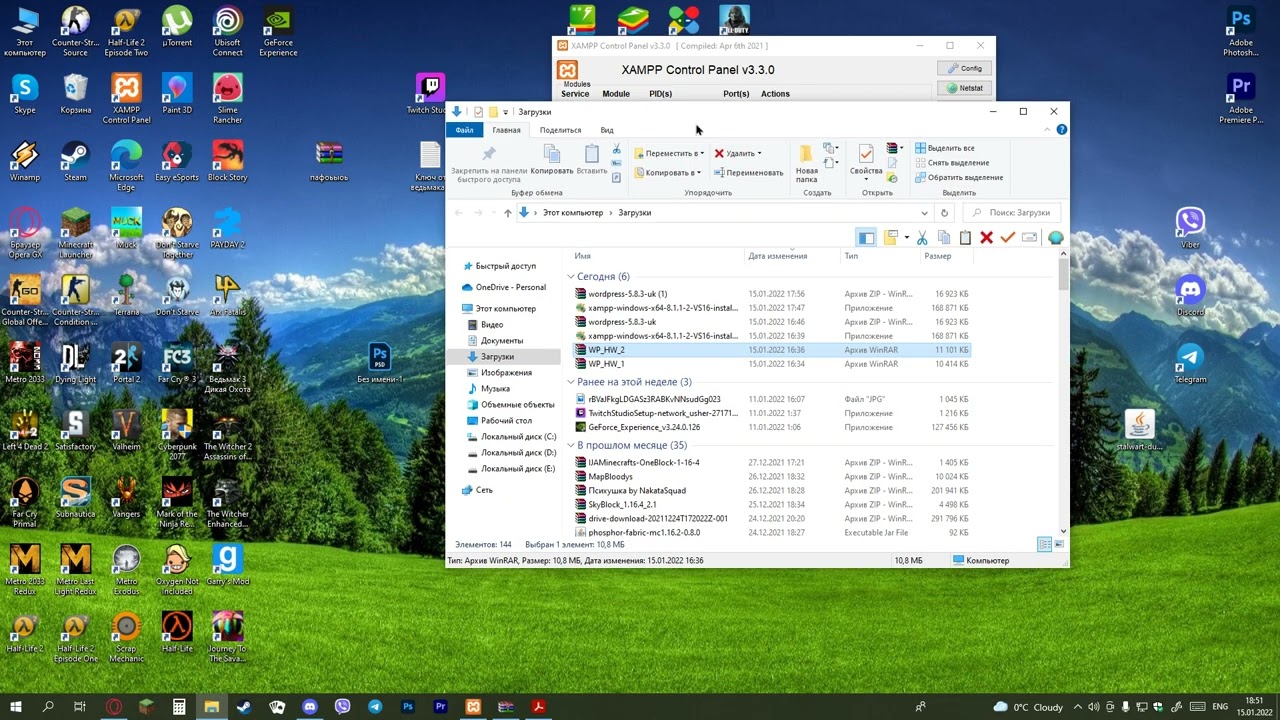Click the red X delete icon in the quick toolbar
Screen dimensions: 1280x720
(x=986, y=237)
